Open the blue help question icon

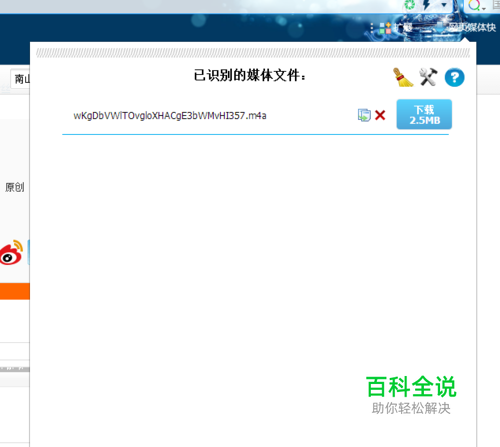click(454, 77)
